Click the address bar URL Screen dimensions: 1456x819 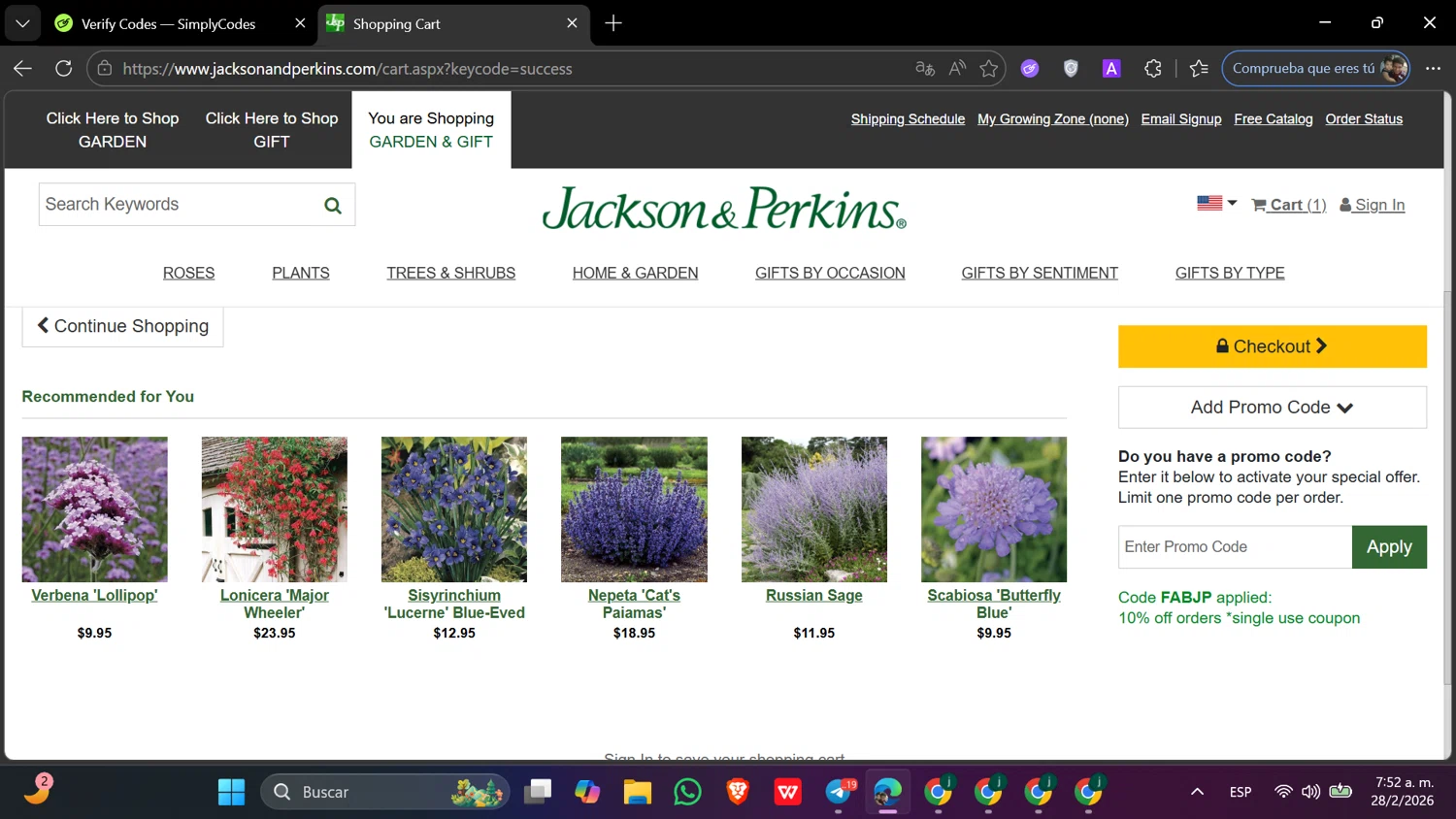tap(347, 69)
